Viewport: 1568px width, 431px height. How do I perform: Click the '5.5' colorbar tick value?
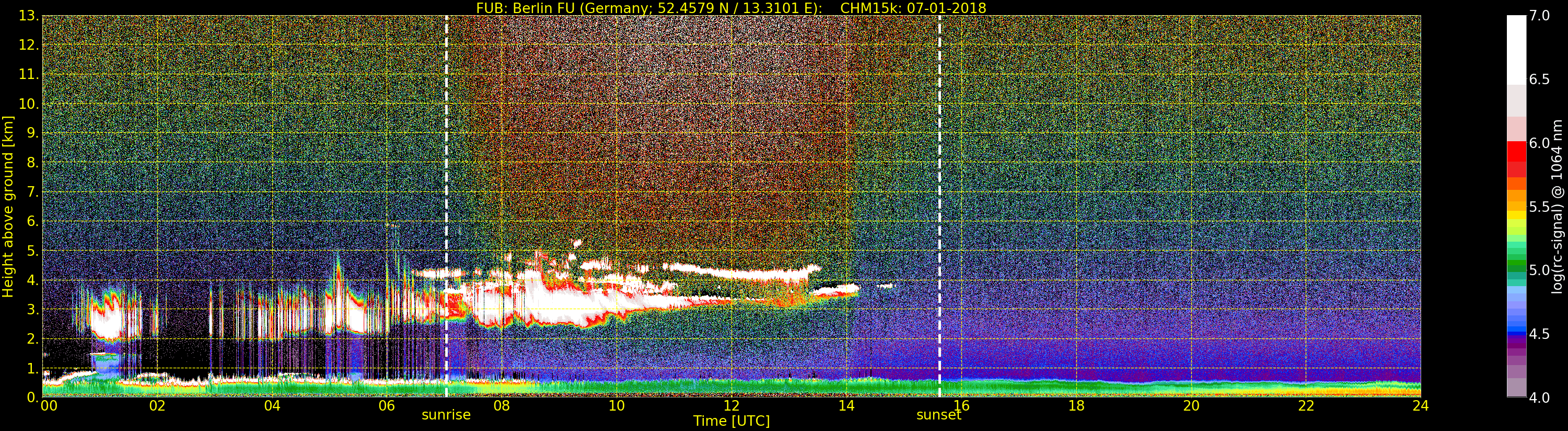pyautogui.click(x=1539, y=207)
